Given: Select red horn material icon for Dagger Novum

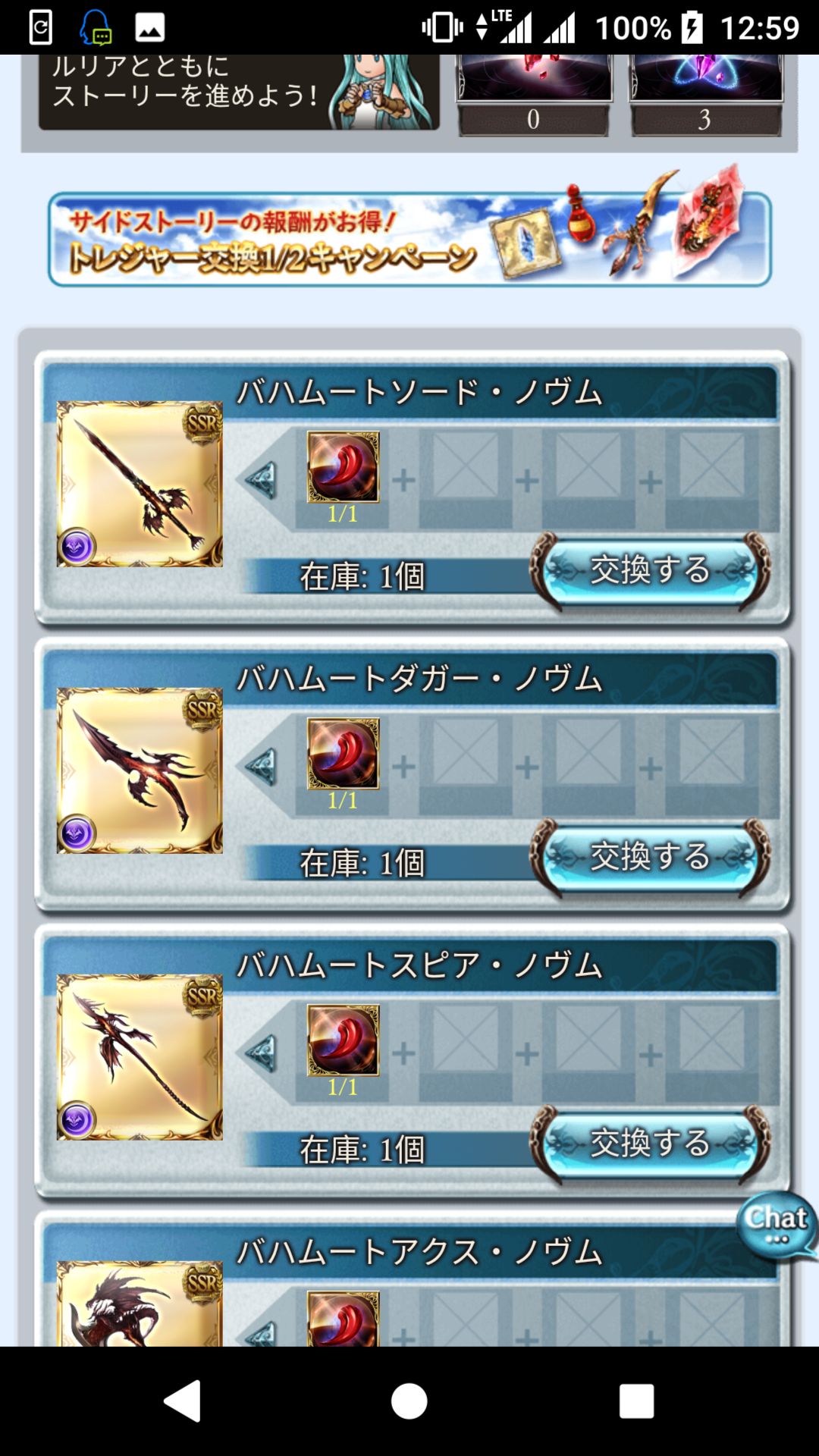Looking at the screenshot, I should 343,754.
